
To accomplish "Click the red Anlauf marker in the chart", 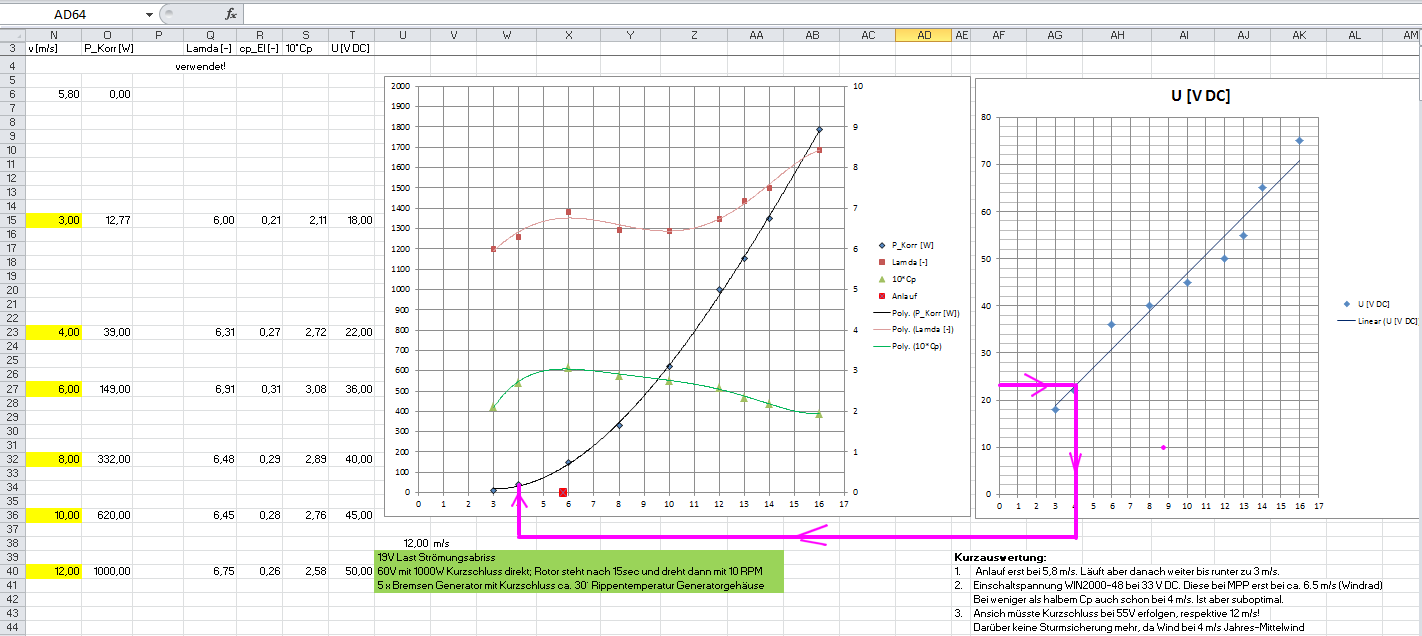I will click(563, 492).
